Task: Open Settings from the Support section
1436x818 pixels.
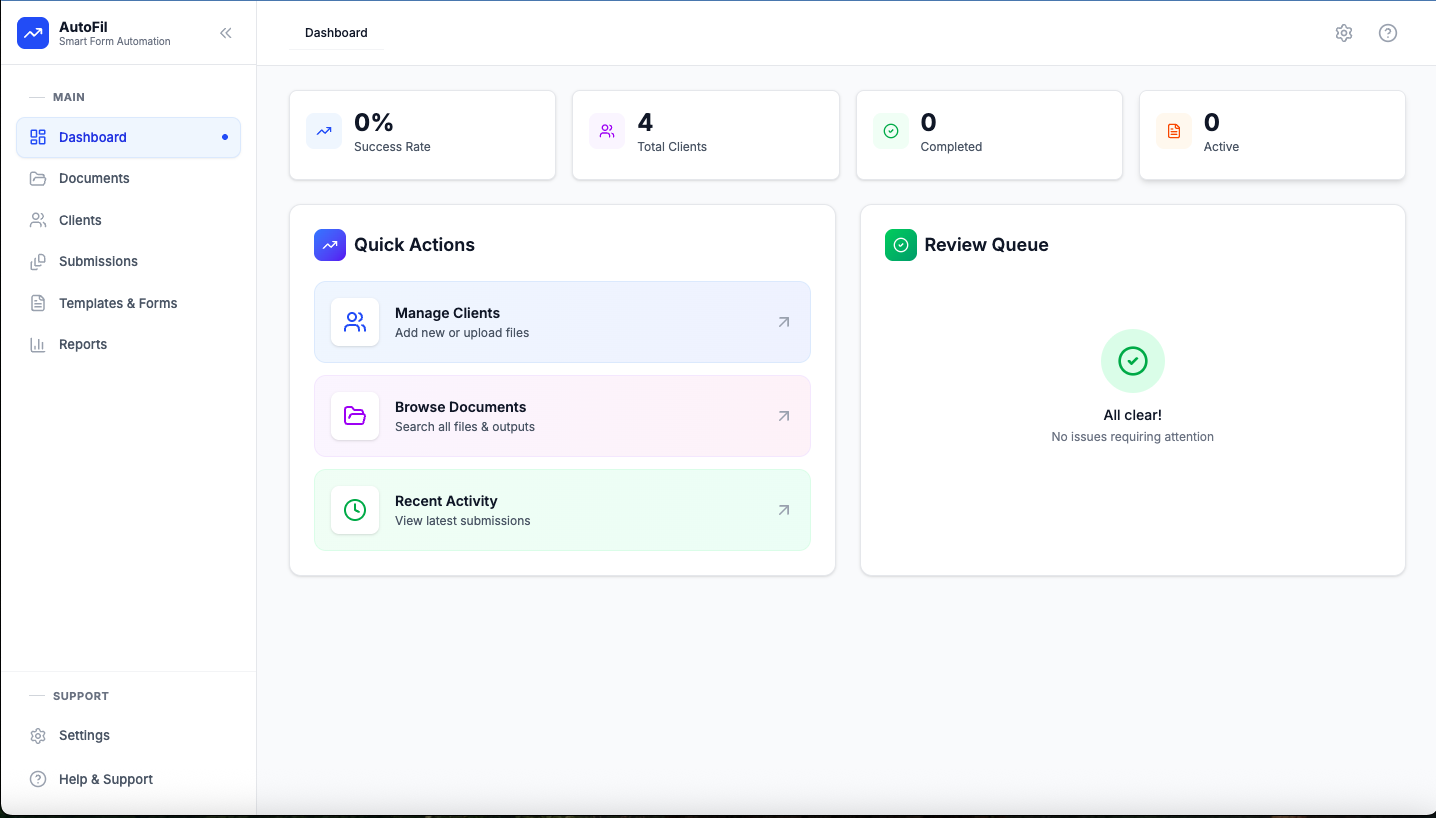Action: tap(84, 735)
